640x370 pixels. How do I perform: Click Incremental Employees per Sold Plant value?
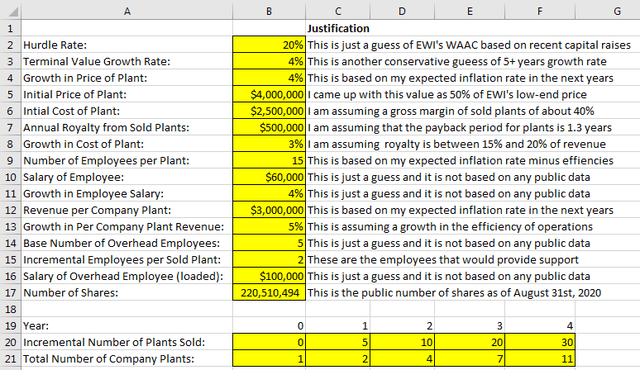click(269, 259)
